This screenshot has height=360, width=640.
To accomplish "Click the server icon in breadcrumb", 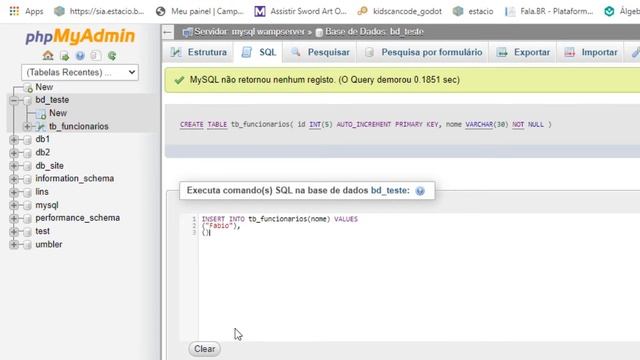I will coord(187,32).
